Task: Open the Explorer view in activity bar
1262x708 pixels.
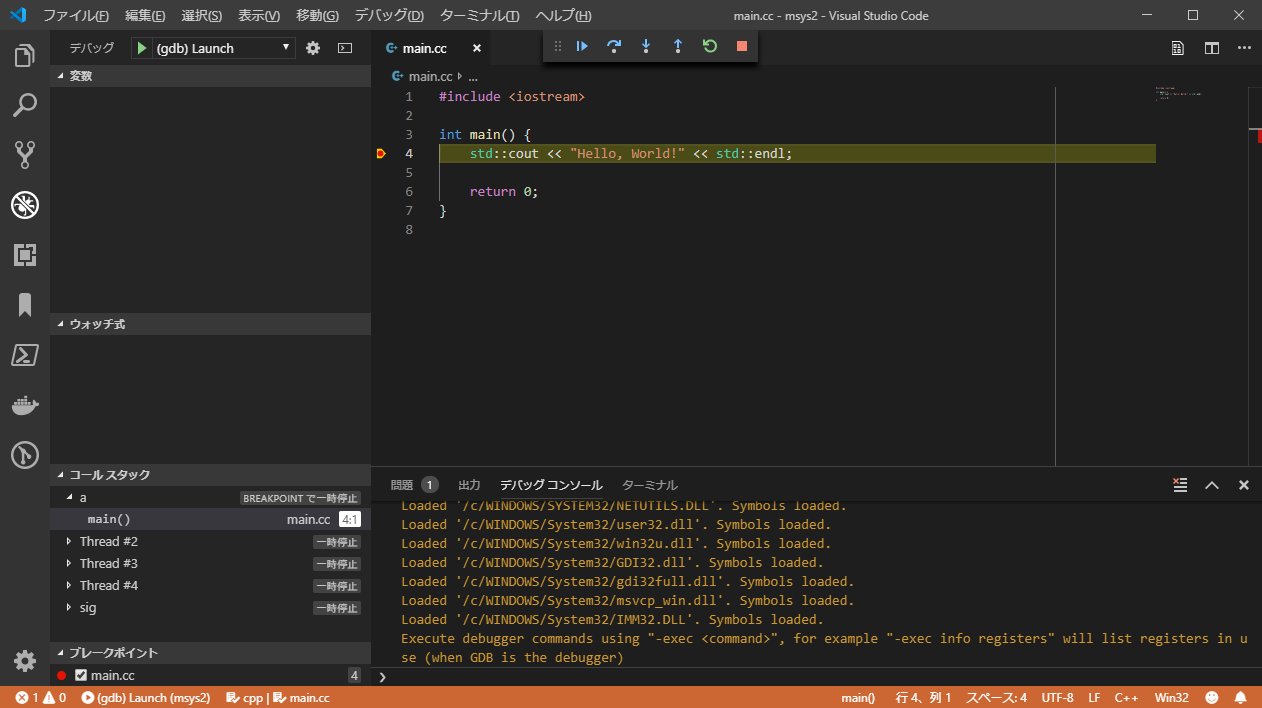Action: [25, 56]
